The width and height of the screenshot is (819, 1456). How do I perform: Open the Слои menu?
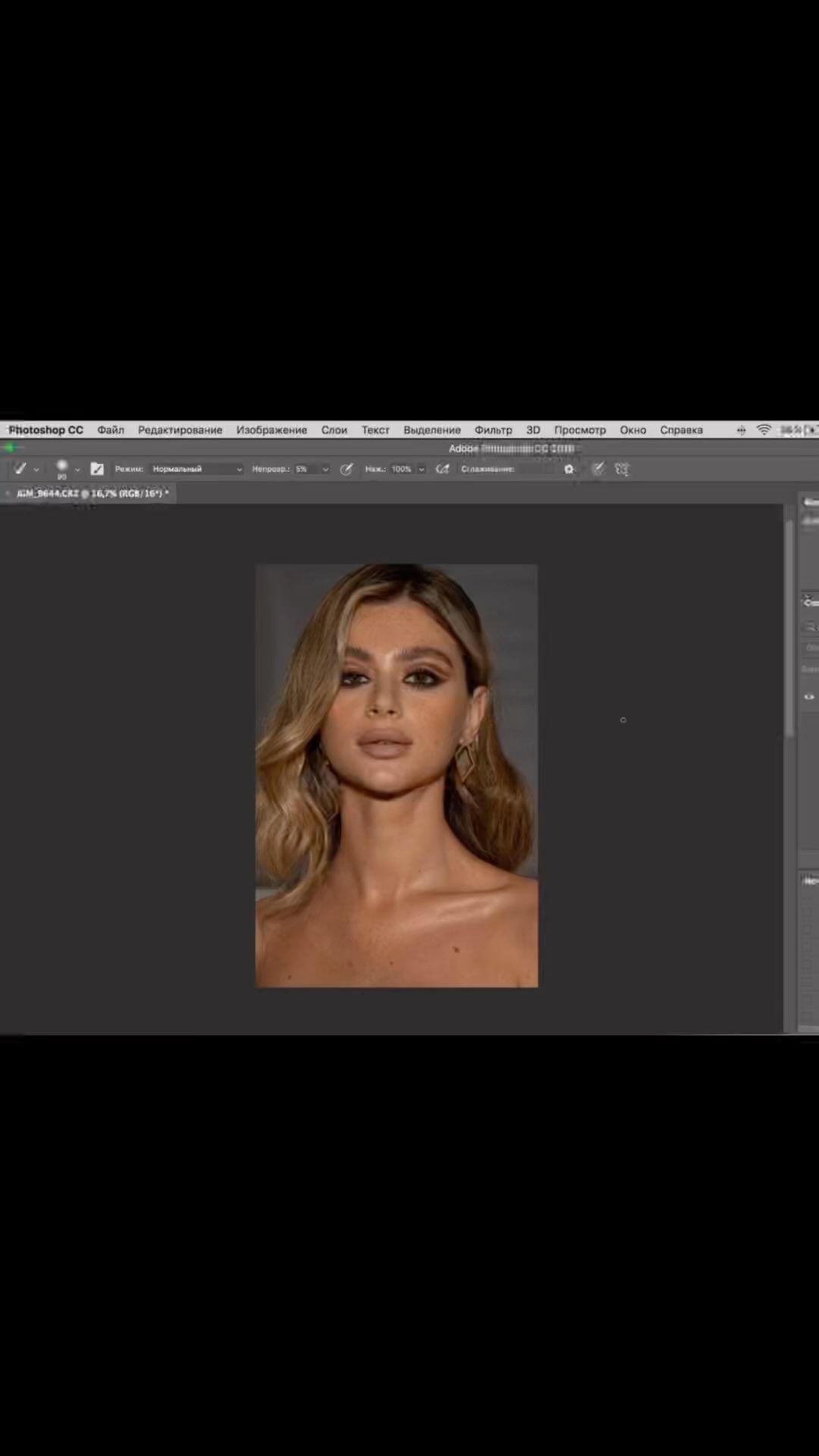click(334, 430)
